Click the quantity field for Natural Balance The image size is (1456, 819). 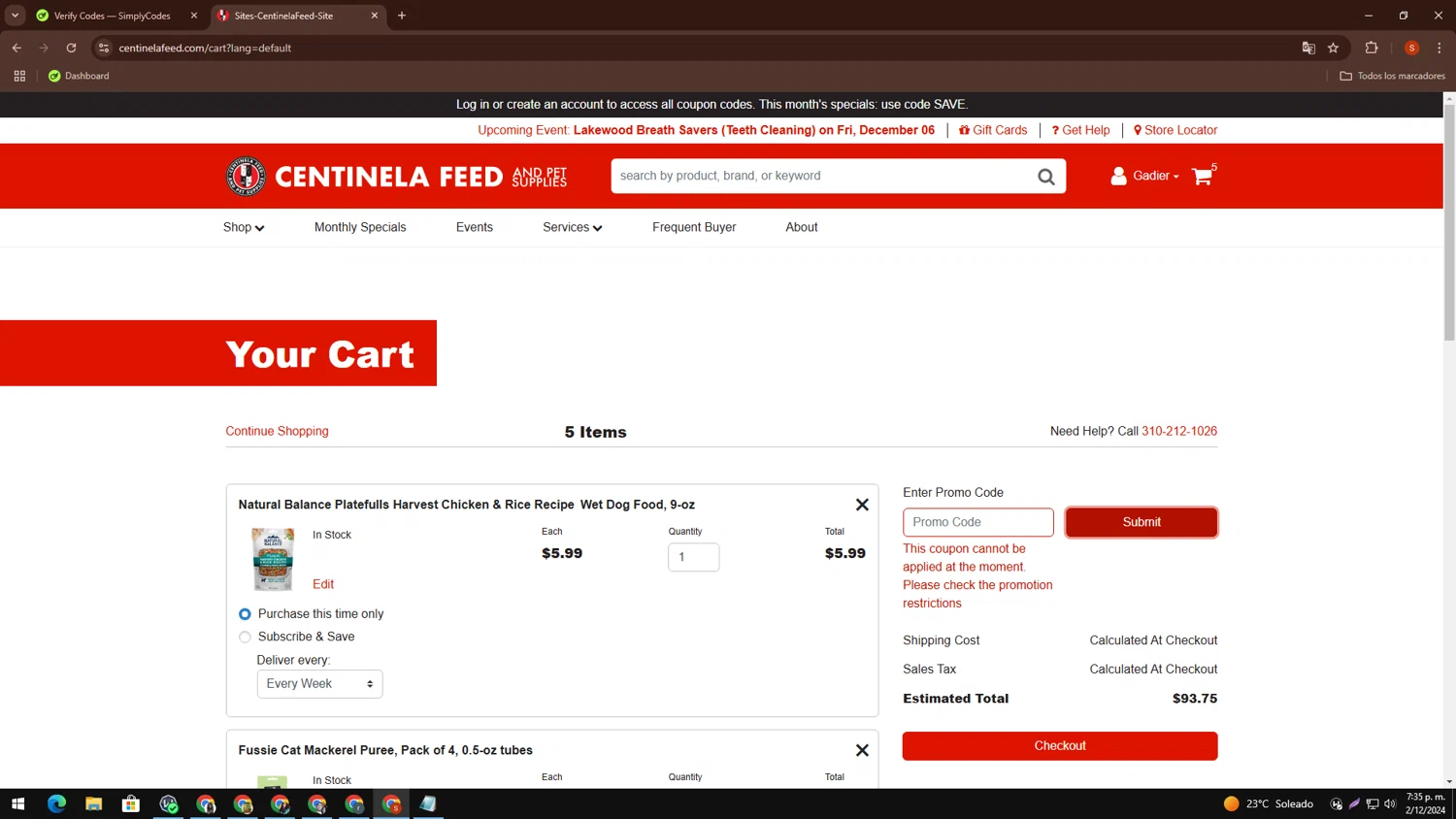(x=693, y=557)
